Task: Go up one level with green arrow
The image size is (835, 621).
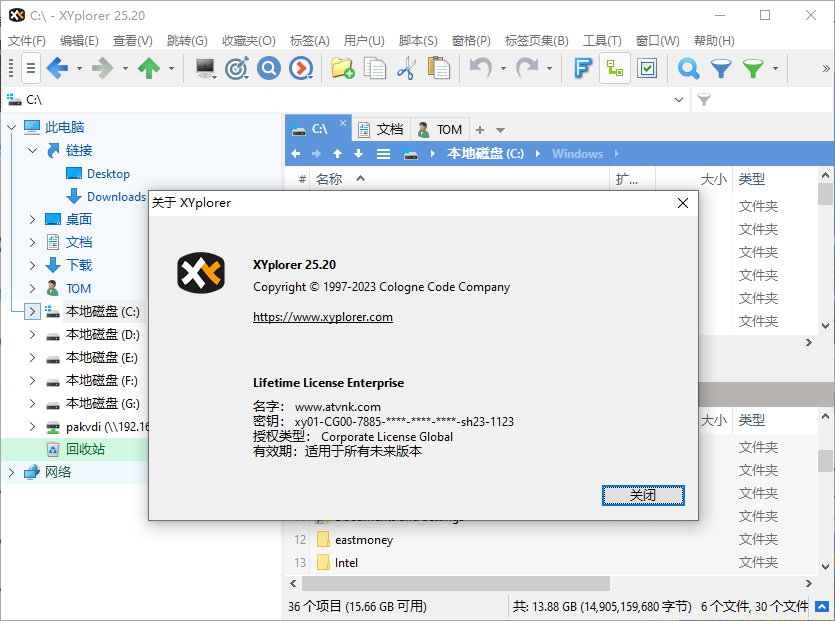Action: pos(149,68)
